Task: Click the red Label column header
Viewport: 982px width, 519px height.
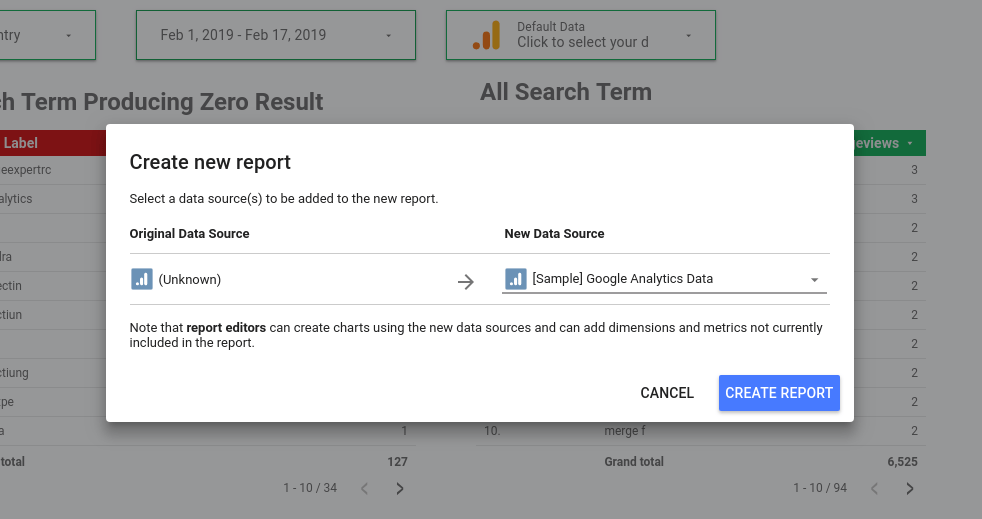Action: [x=53, y=143]
